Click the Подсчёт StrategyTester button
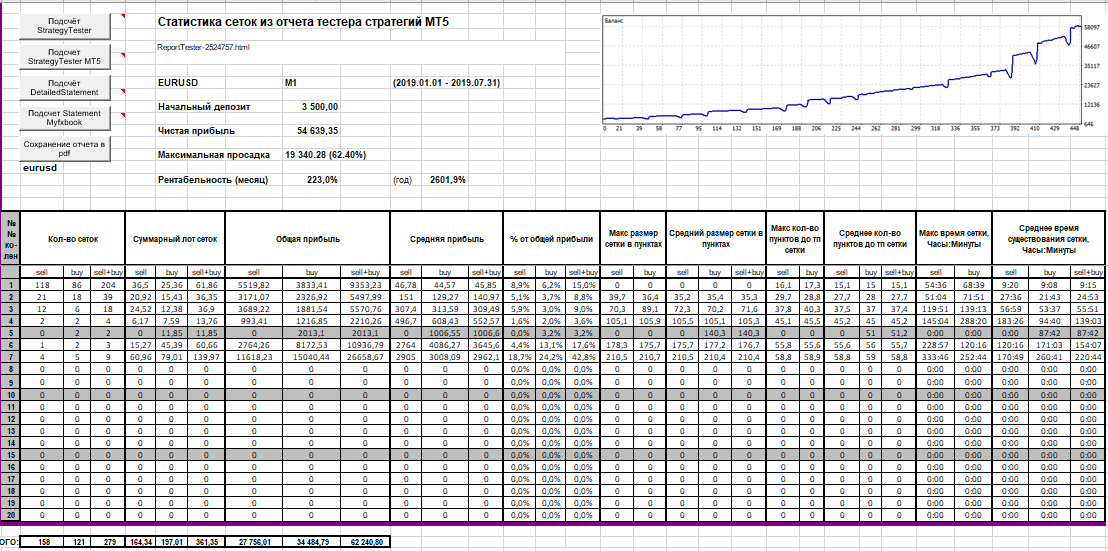1108x551 pixels. tap(64, 25)
